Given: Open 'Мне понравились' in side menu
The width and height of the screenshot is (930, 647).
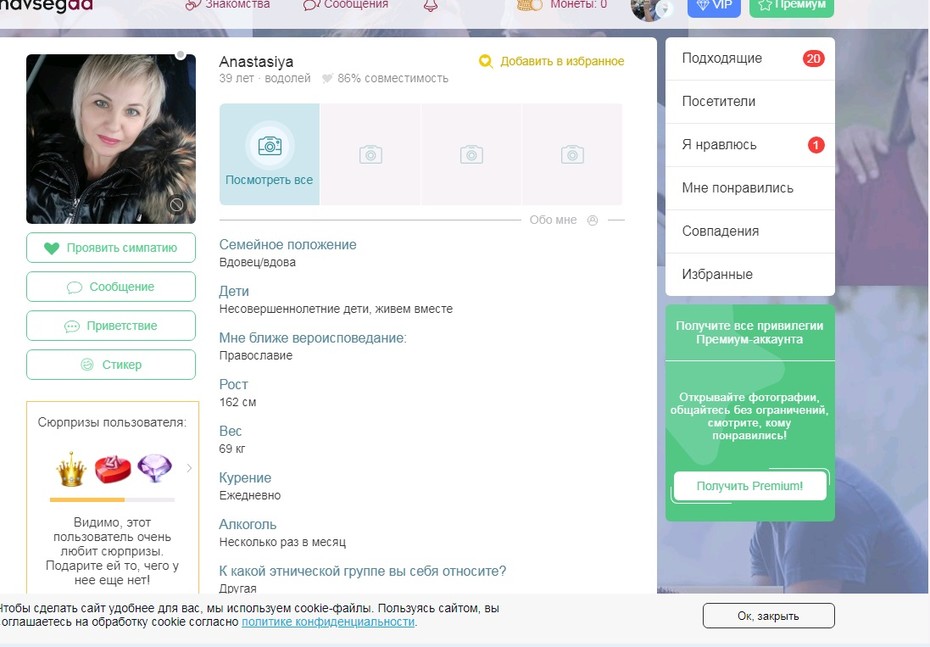Looking at the screenshot, I should pos(750,188).
